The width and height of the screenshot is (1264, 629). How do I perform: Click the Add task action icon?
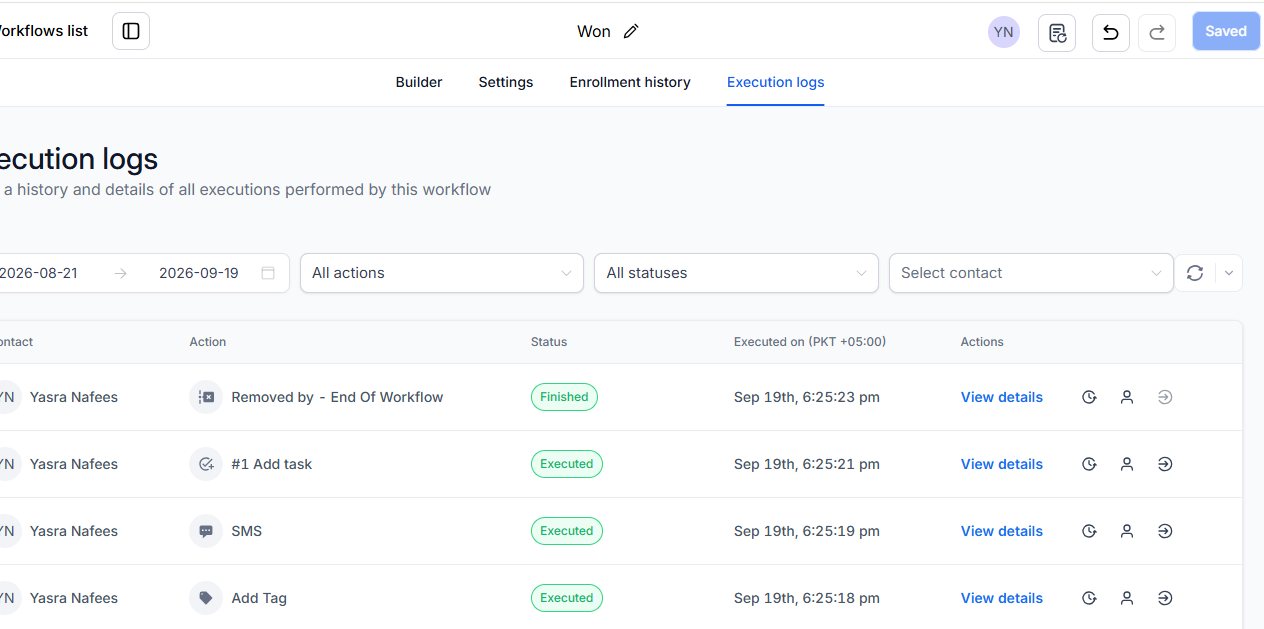[x=206, y=464]
